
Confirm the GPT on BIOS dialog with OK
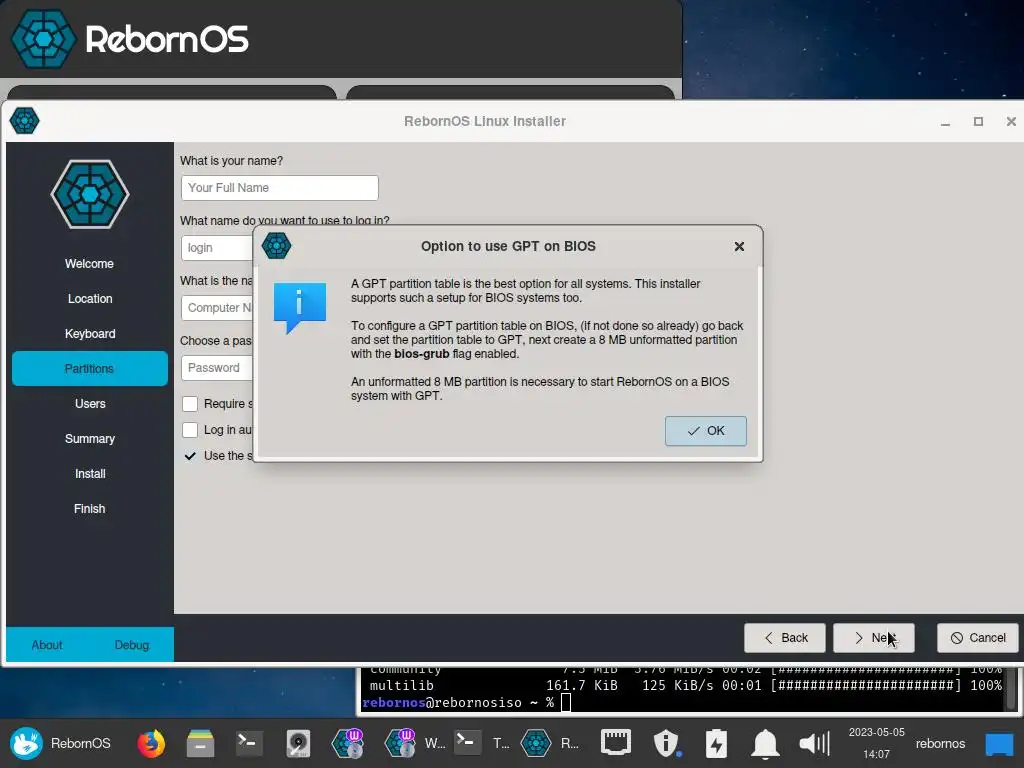click(705, 431)
